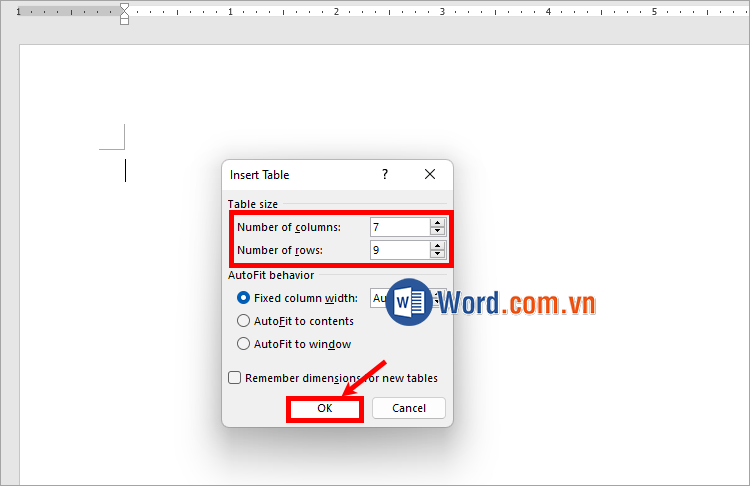Choose the AutoFit to contents option
The height and width of the screenshot is (486, 750).
(243, 321)
